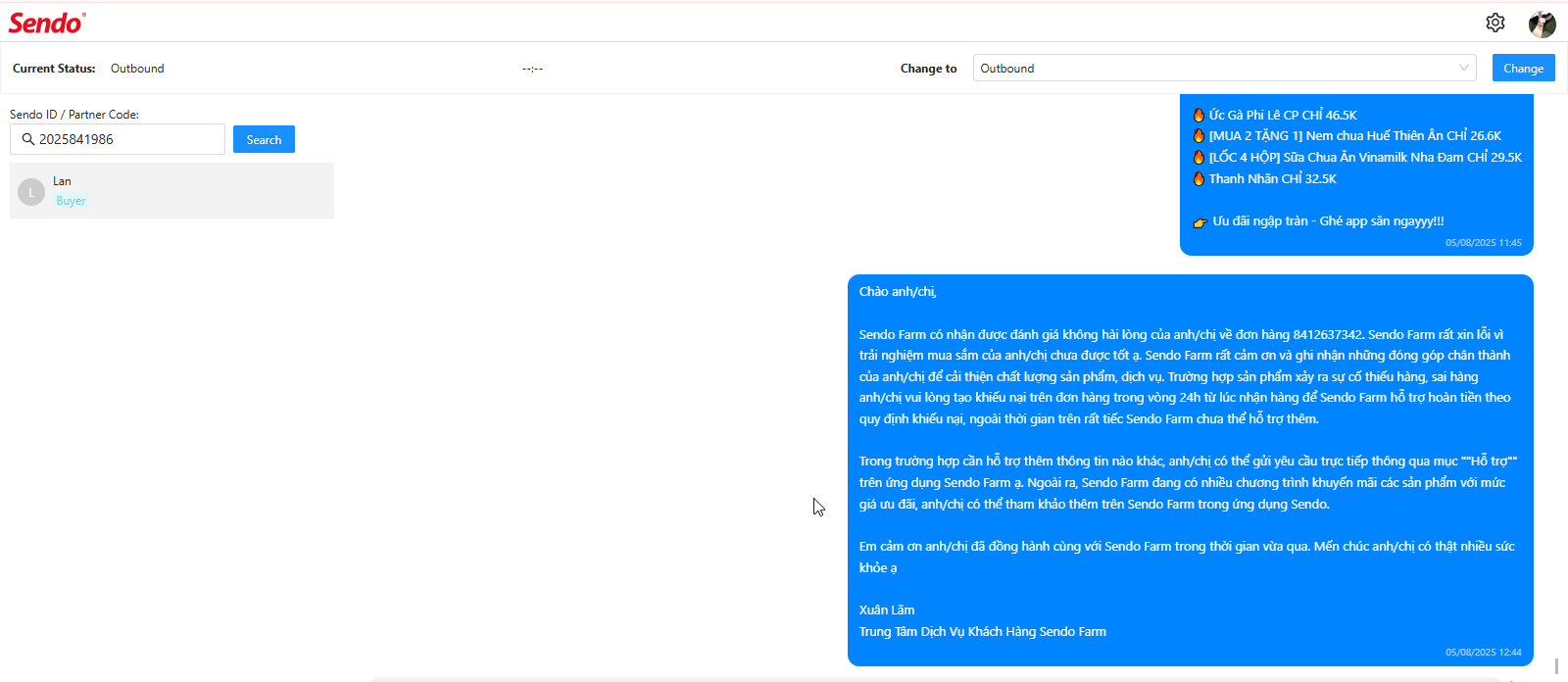Click the Buyer tag under Lan
The height and width of the screenshot is (682, 1568).
click(71, 201)
